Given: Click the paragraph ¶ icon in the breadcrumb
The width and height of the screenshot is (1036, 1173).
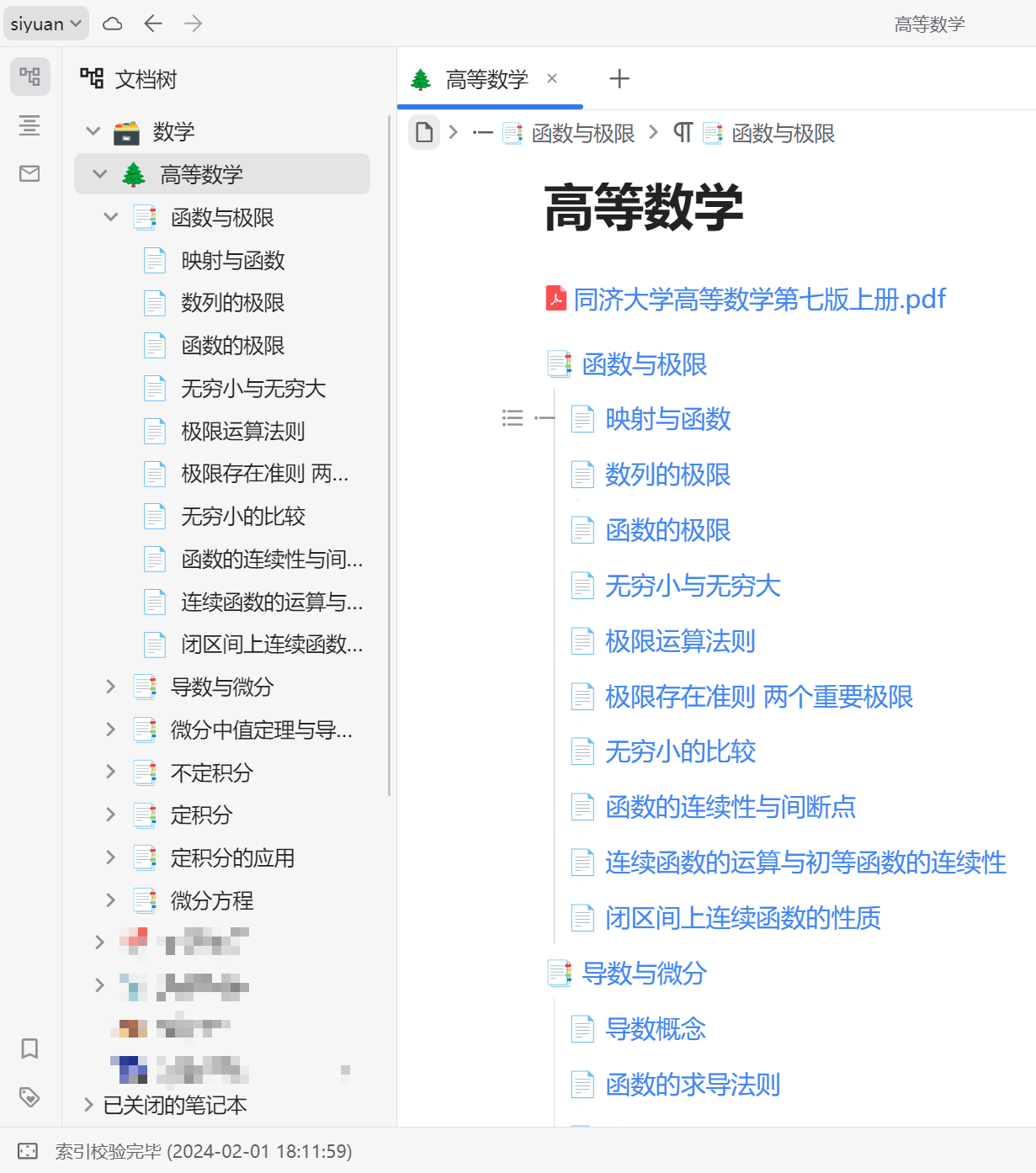Looking at the screenshot, I should [x=683, y=132].
